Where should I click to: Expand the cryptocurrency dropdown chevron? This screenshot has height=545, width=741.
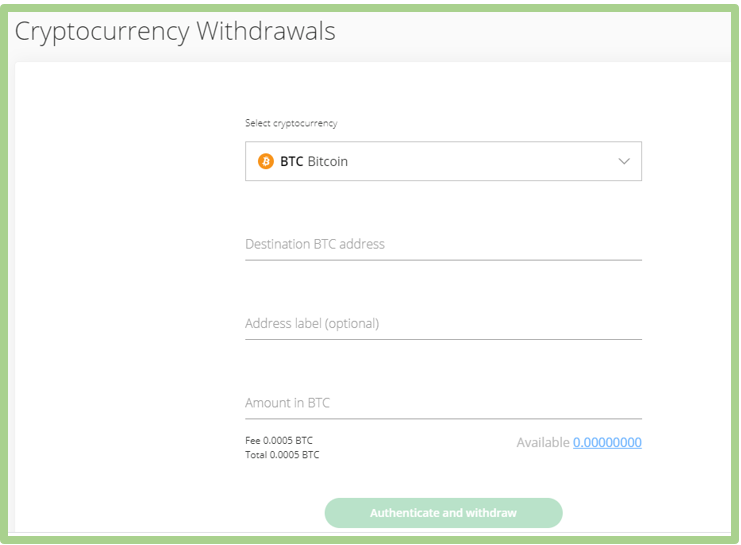pos(624,161)
